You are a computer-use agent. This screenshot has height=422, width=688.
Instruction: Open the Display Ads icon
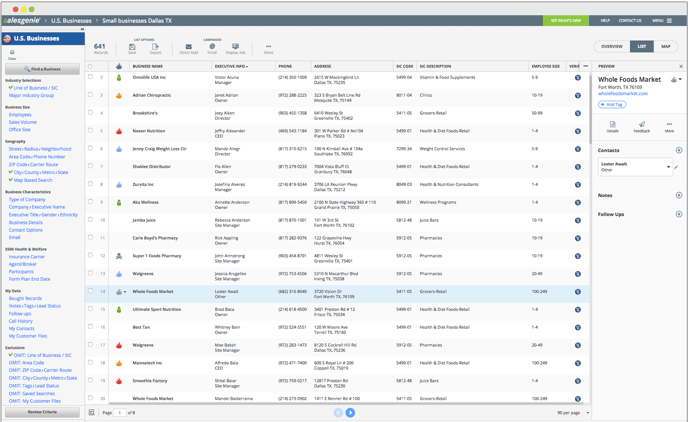(236, 46)
